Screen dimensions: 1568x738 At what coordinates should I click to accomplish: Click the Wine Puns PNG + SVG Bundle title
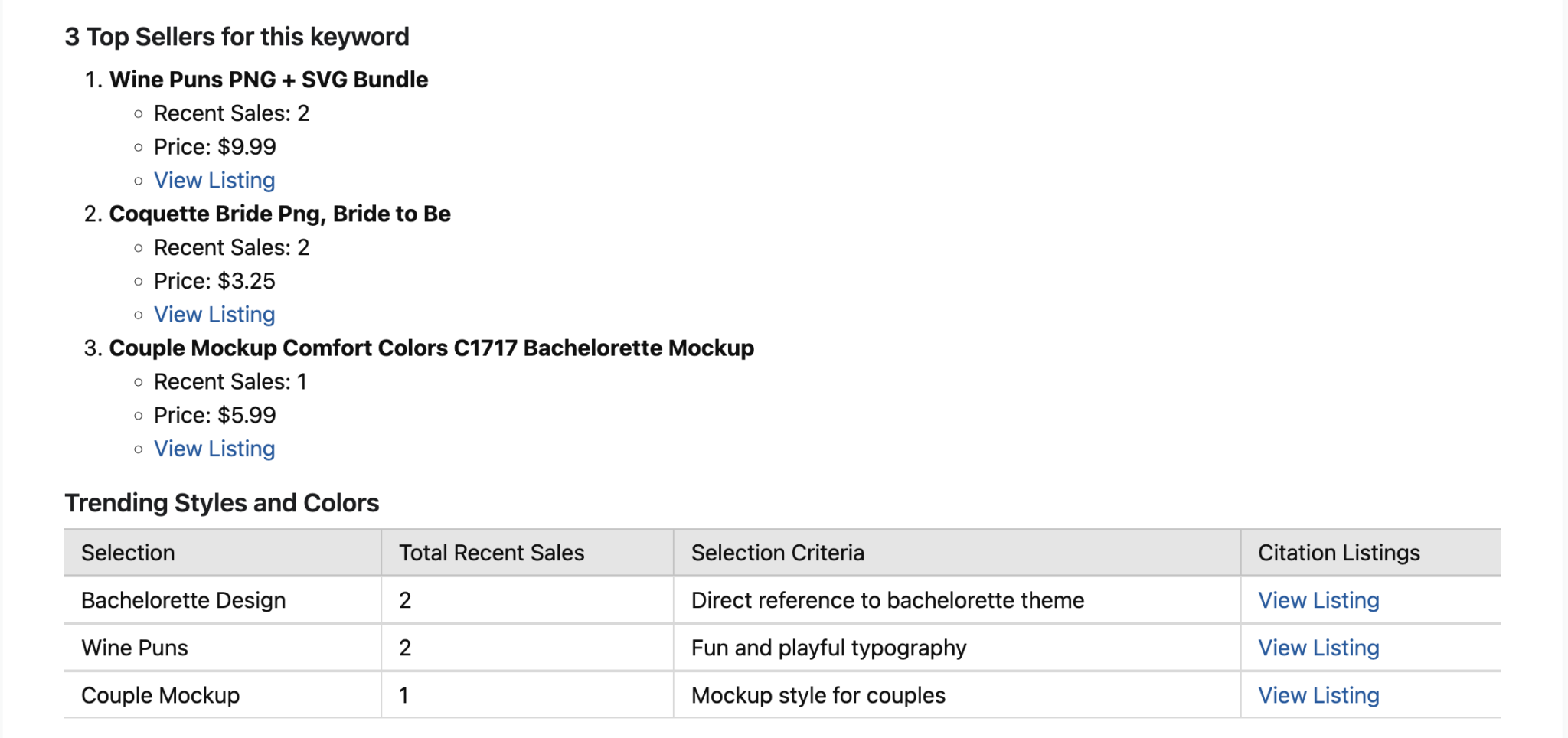click(x=269, y=80)
